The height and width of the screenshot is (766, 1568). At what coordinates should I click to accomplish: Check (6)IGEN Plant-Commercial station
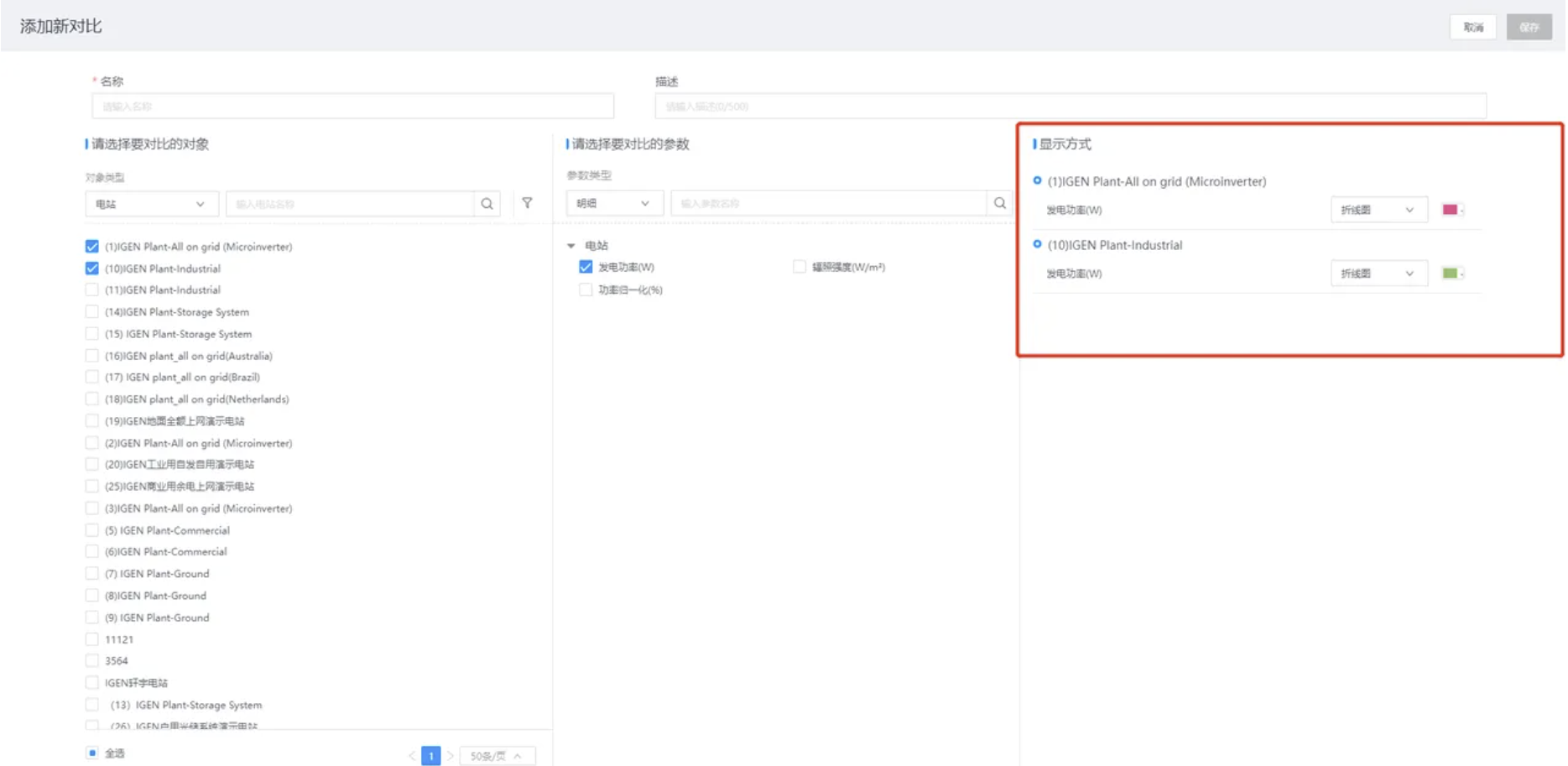click(x=92, y=552)
